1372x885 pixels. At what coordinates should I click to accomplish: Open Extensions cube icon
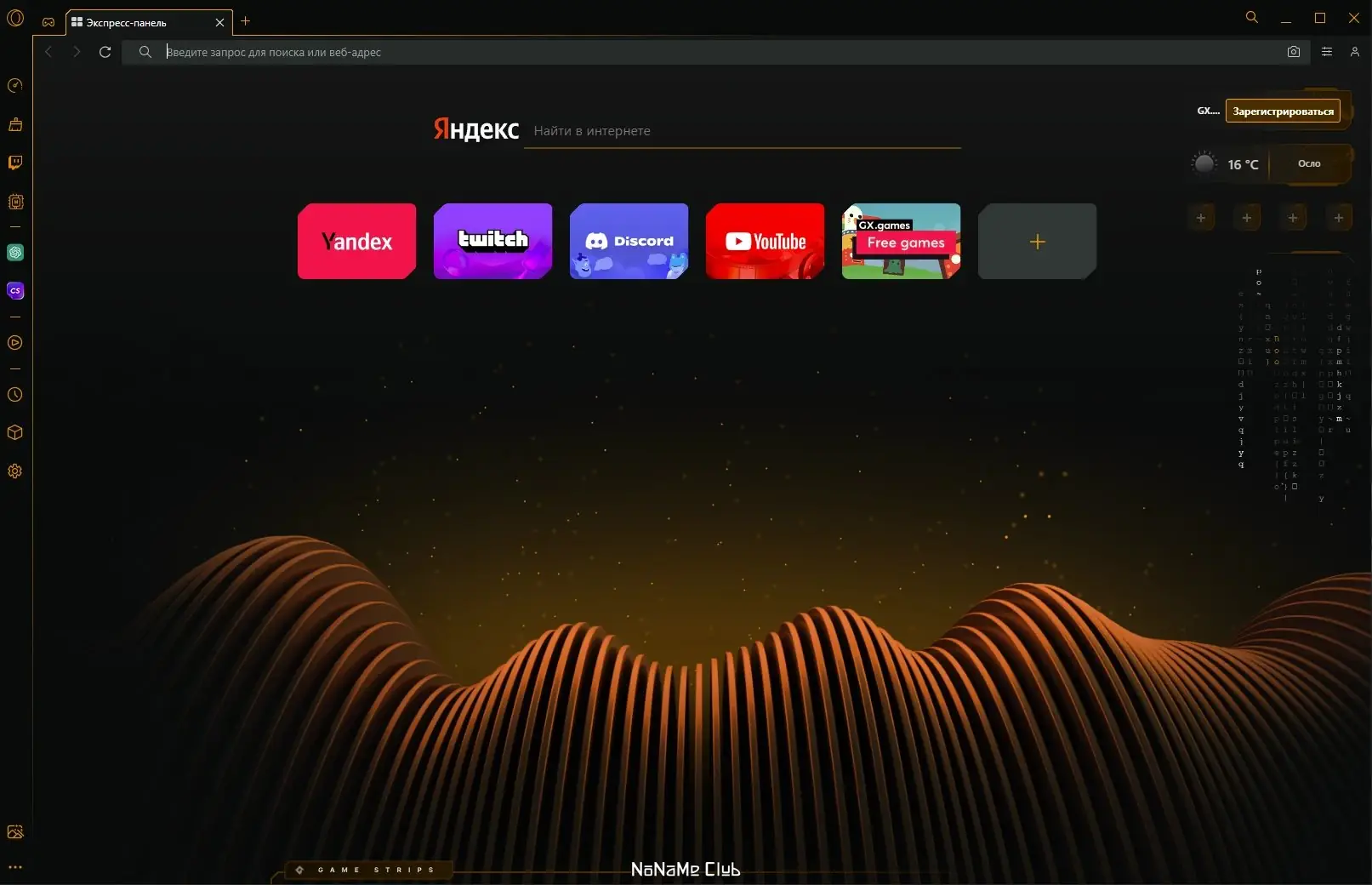tap(15, 432)
